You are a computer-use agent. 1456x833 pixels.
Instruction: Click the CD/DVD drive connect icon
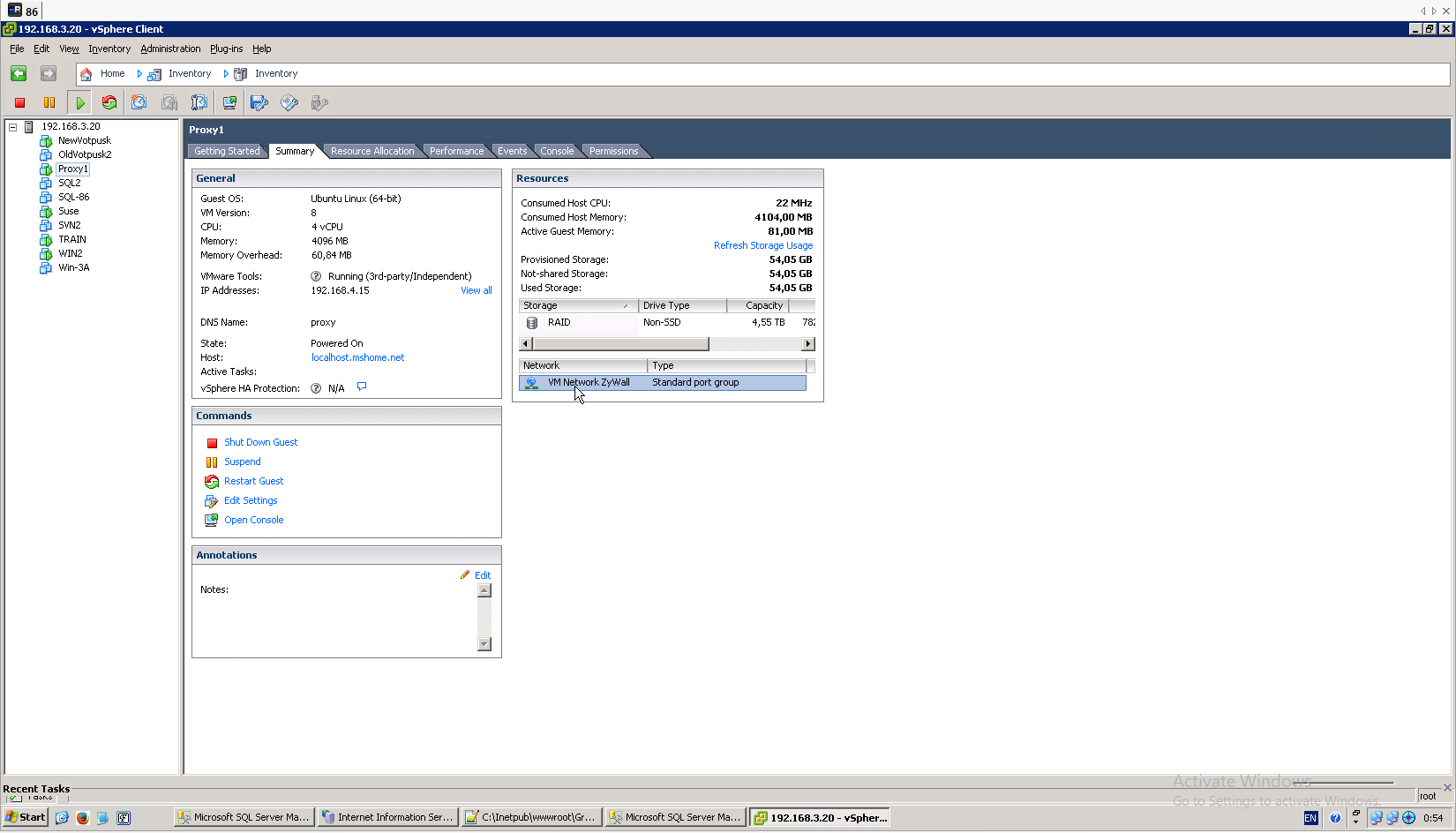[289, 103]
